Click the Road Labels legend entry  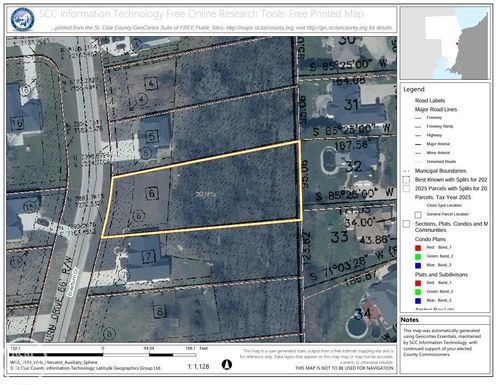pos(430,100)
